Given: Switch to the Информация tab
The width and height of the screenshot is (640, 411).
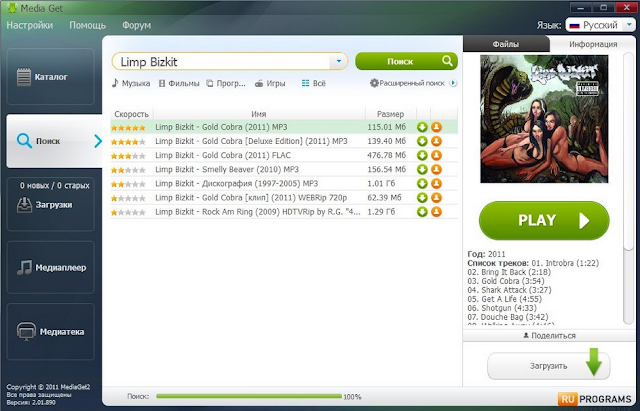Looking at the screenshot, I should tap(593, 44).
